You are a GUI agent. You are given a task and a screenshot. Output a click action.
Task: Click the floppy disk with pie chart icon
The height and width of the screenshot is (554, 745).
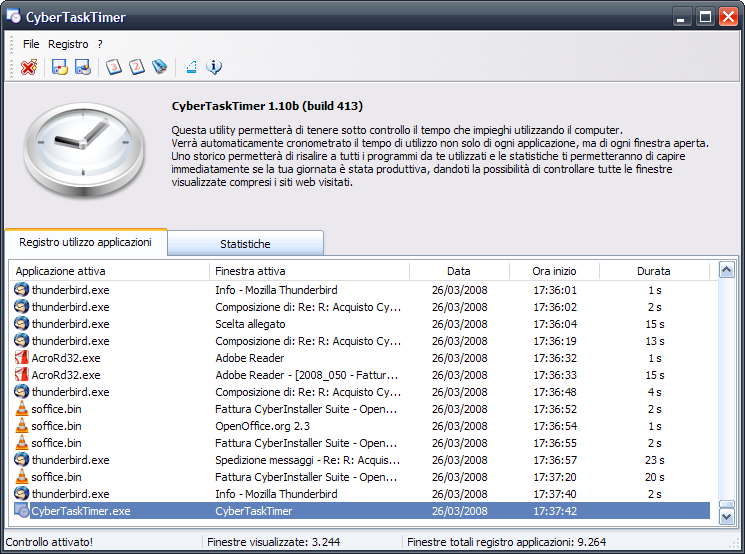pos(83,67)
